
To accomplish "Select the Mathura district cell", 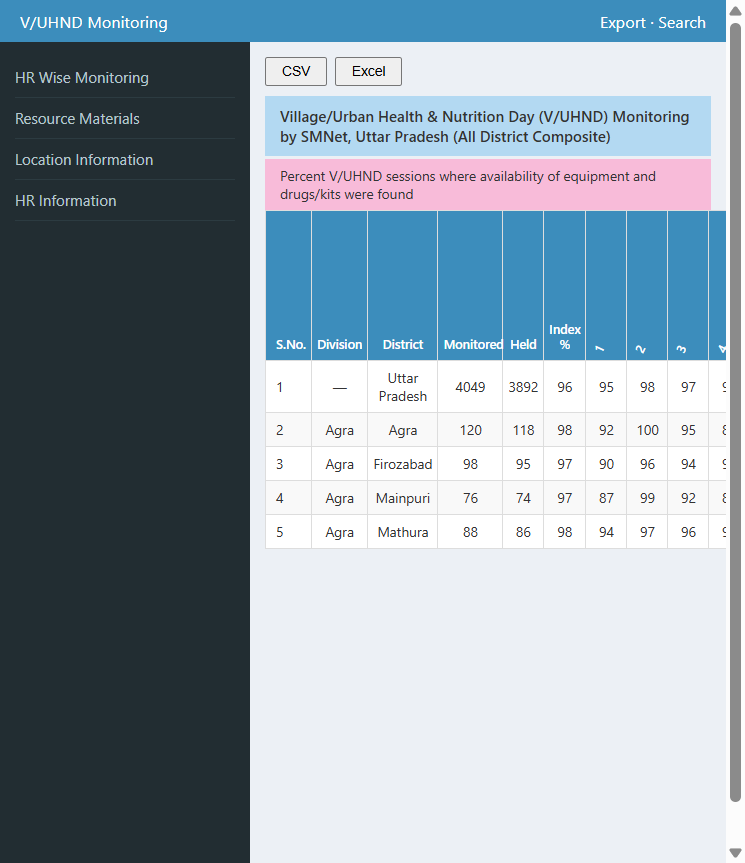I will (403, 532).
